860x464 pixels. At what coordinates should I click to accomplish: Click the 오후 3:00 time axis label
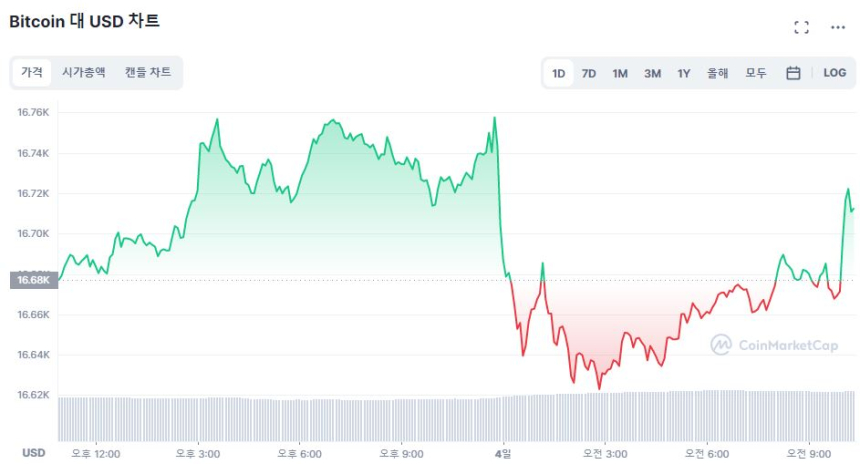tap(200, 453)
